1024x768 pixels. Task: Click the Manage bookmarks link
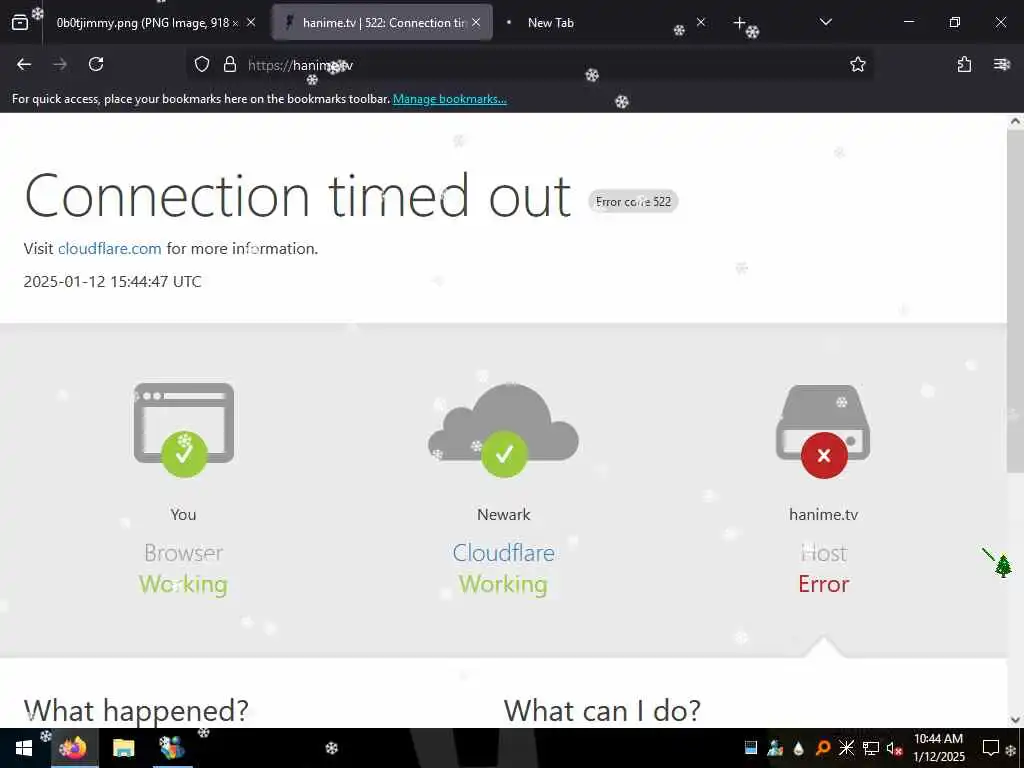pos(449,99)
